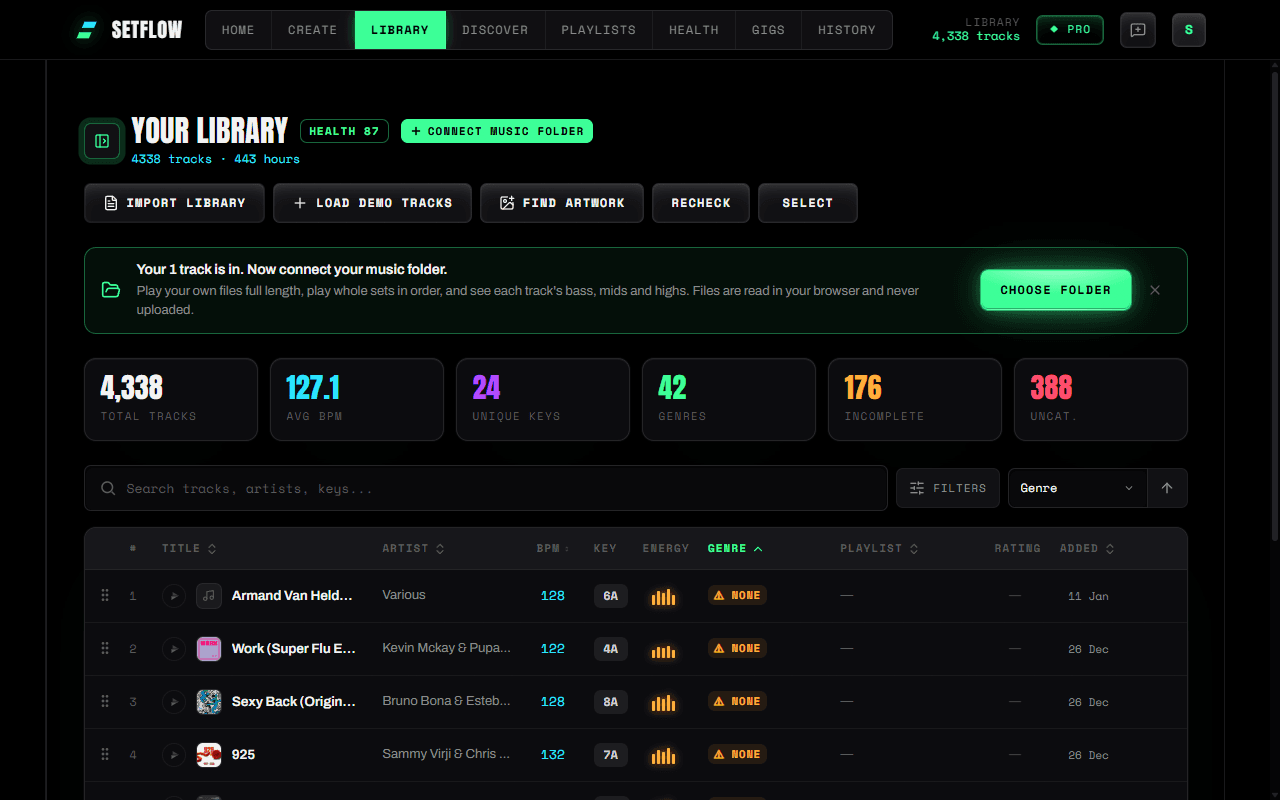Click the Connect Music Folder button
1280x800 pixels.
[x=497, y=131]
